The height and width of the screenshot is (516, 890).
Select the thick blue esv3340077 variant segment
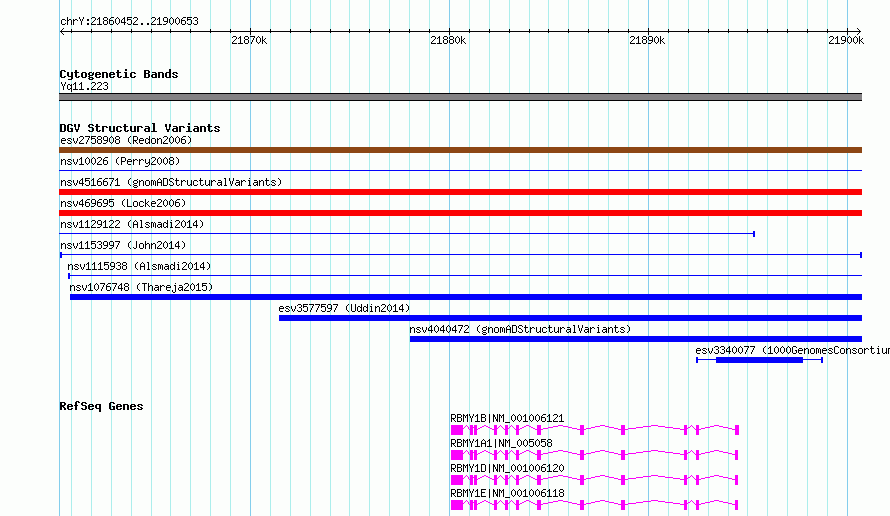759,360
